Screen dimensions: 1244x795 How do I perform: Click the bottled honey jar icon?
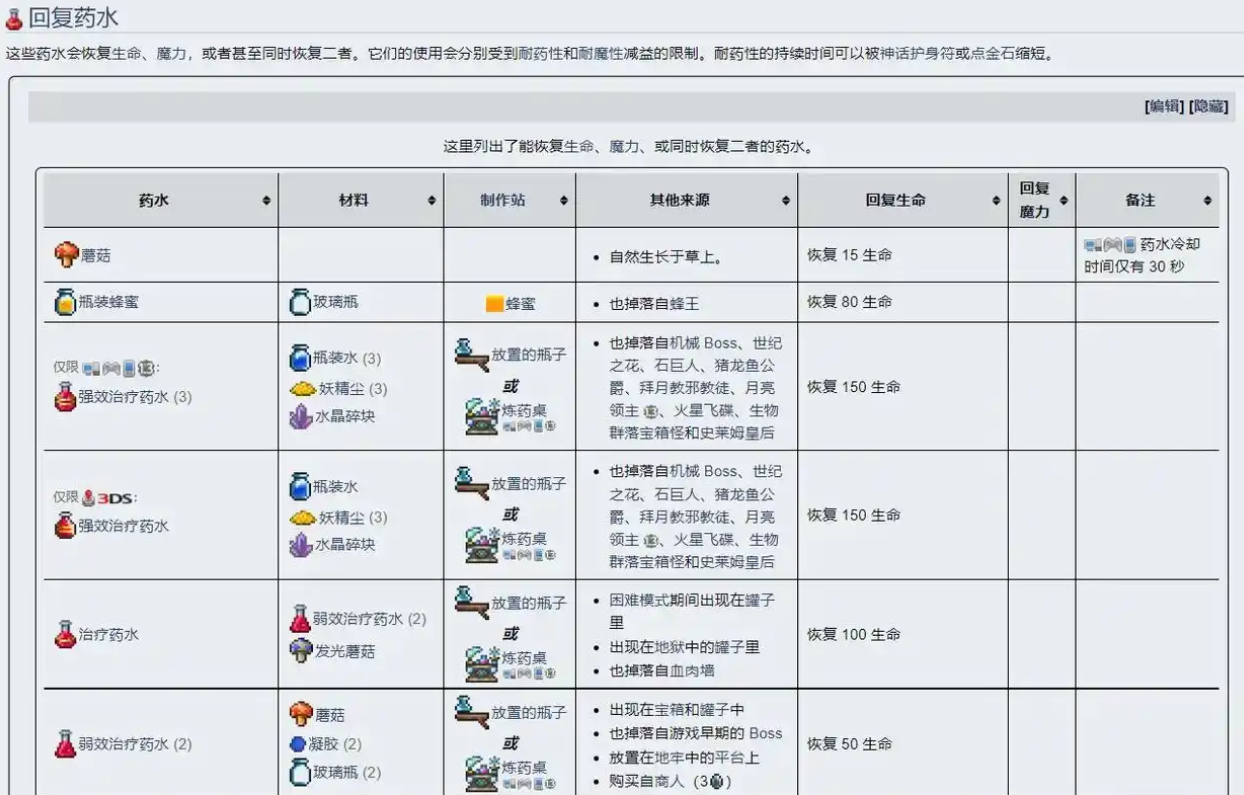66,301
